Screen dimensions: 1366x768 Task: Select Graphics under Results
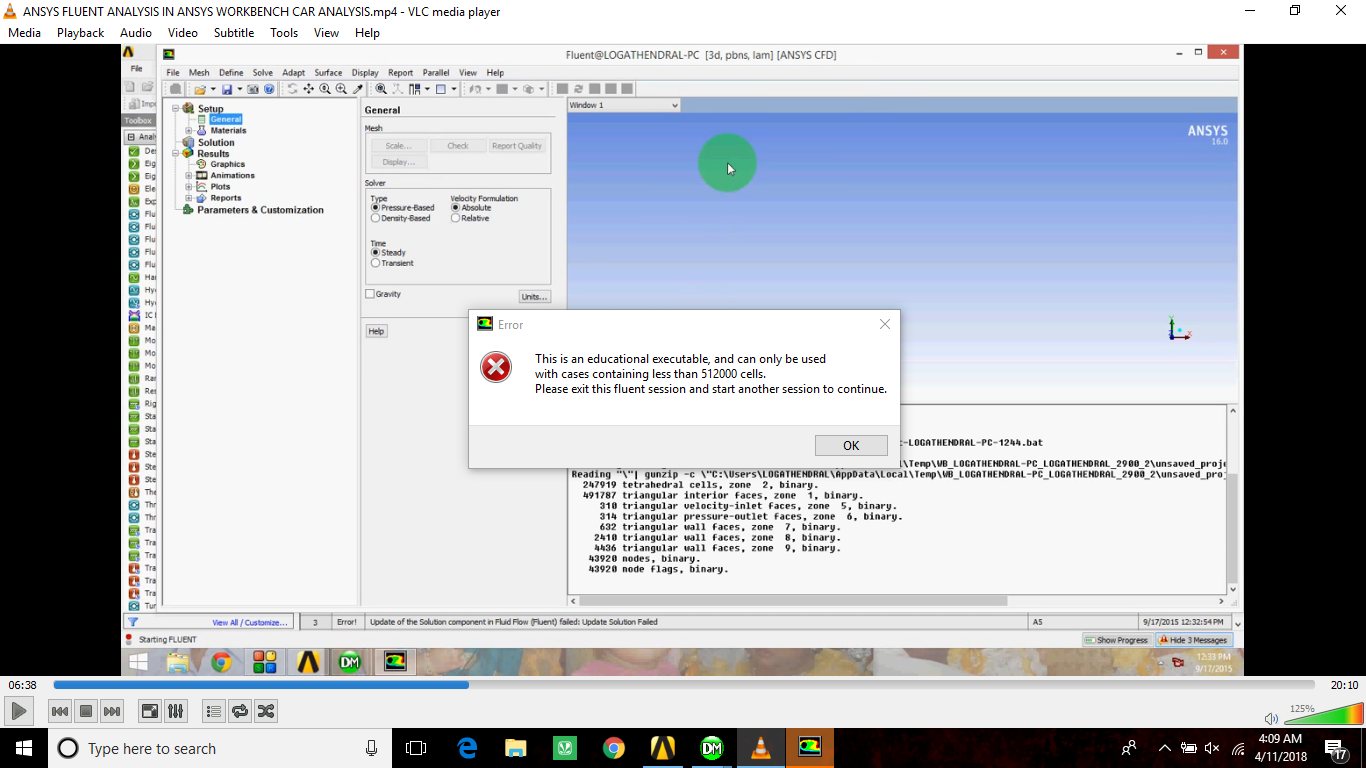pos(227,164)
